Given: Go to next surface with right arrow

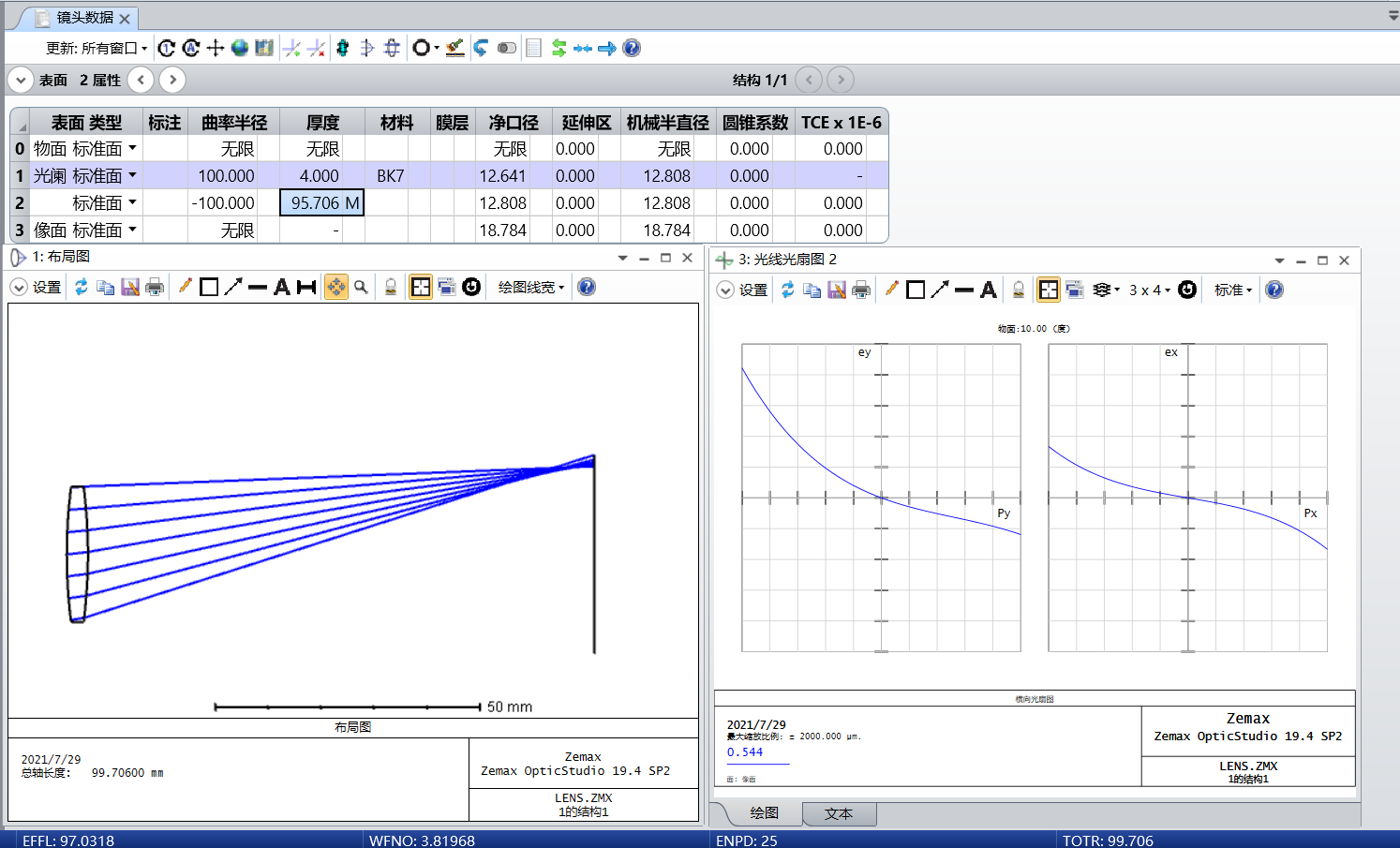Looking at the screenshot, I should pyautogui.click(x=172, y=80).
